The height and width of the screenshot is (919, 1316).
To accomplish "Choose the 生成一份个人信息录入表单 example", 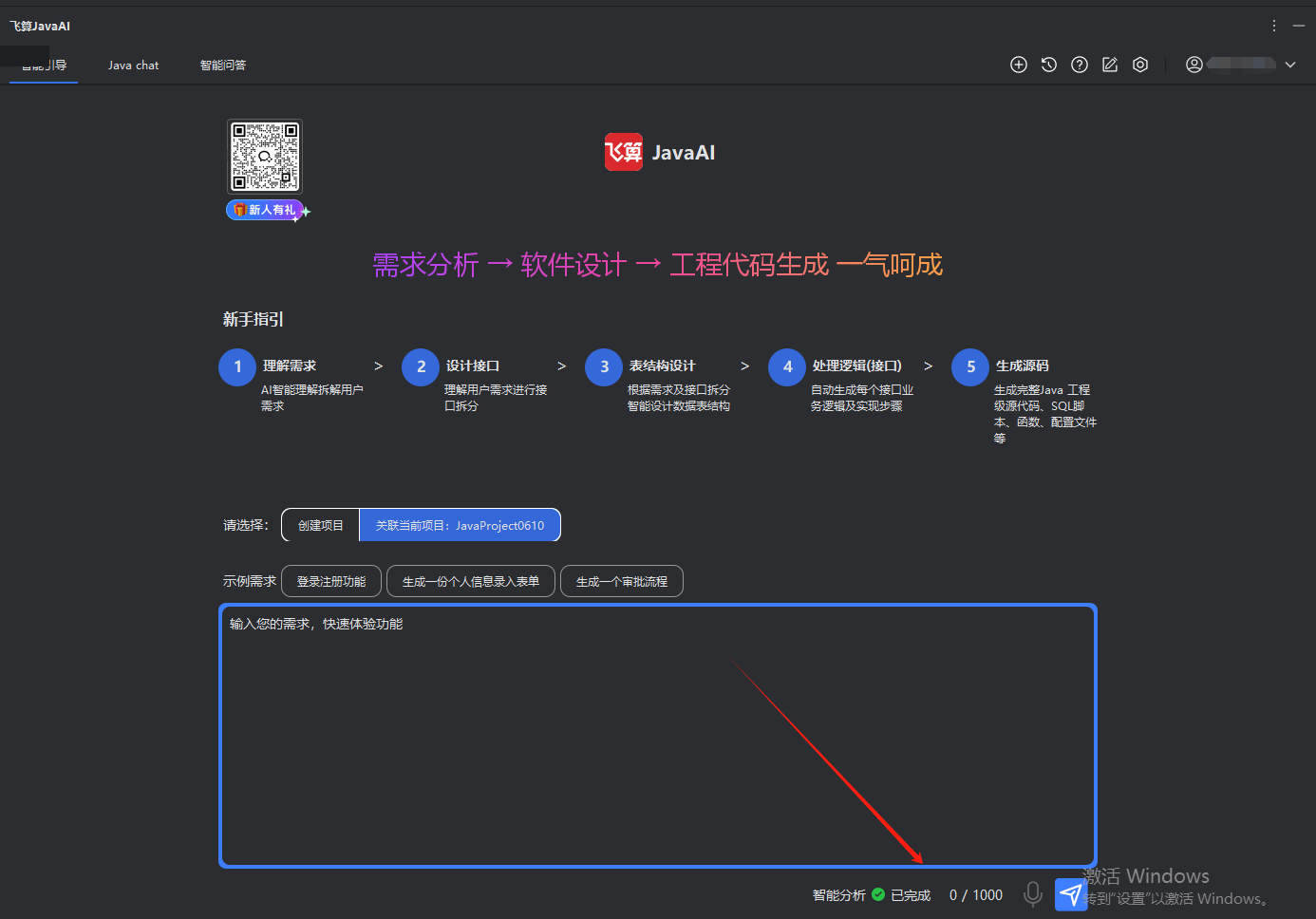I will pos(471,581).
